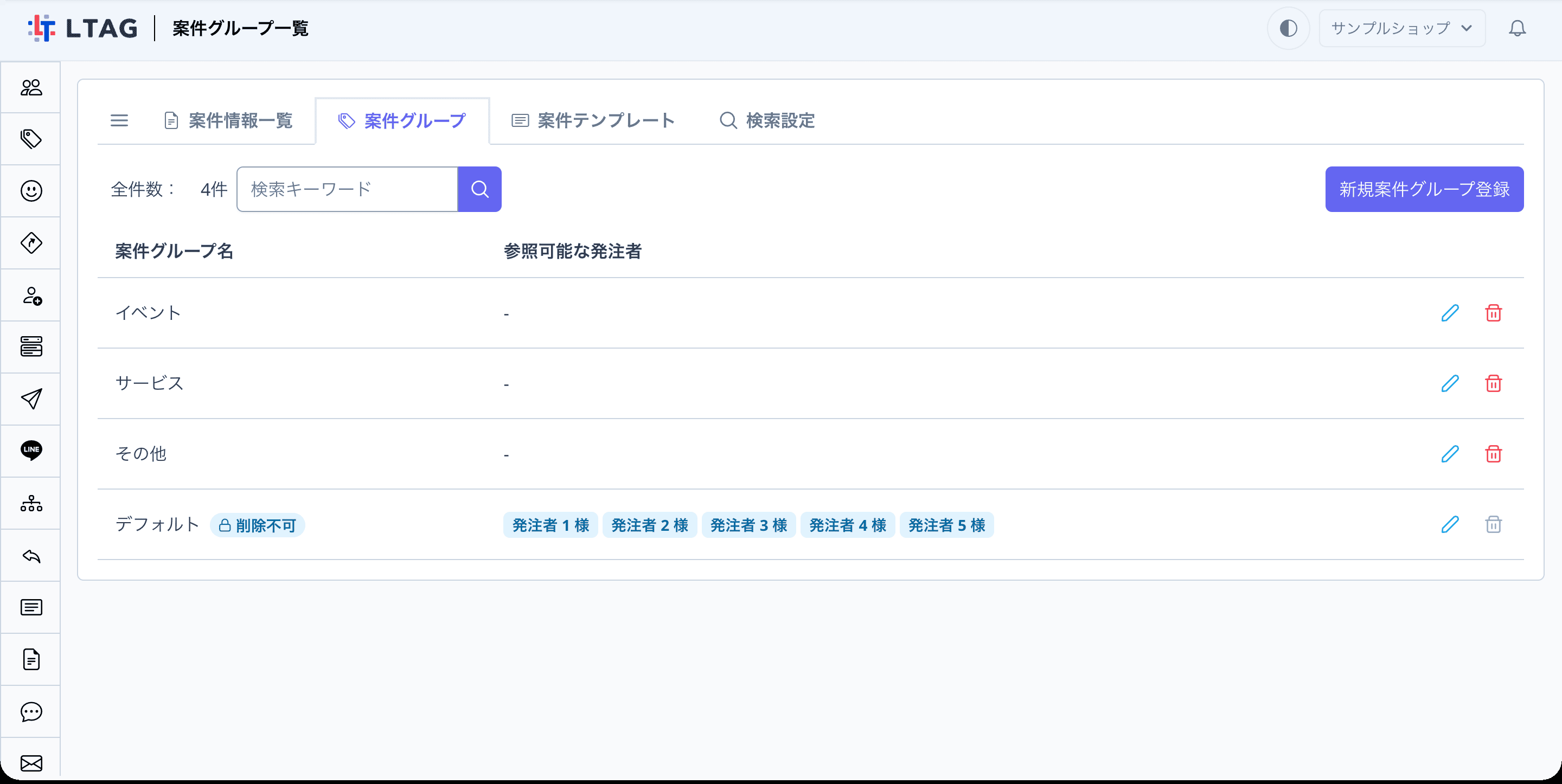Switch to the 案件テンプレート tab

(593, 121)
